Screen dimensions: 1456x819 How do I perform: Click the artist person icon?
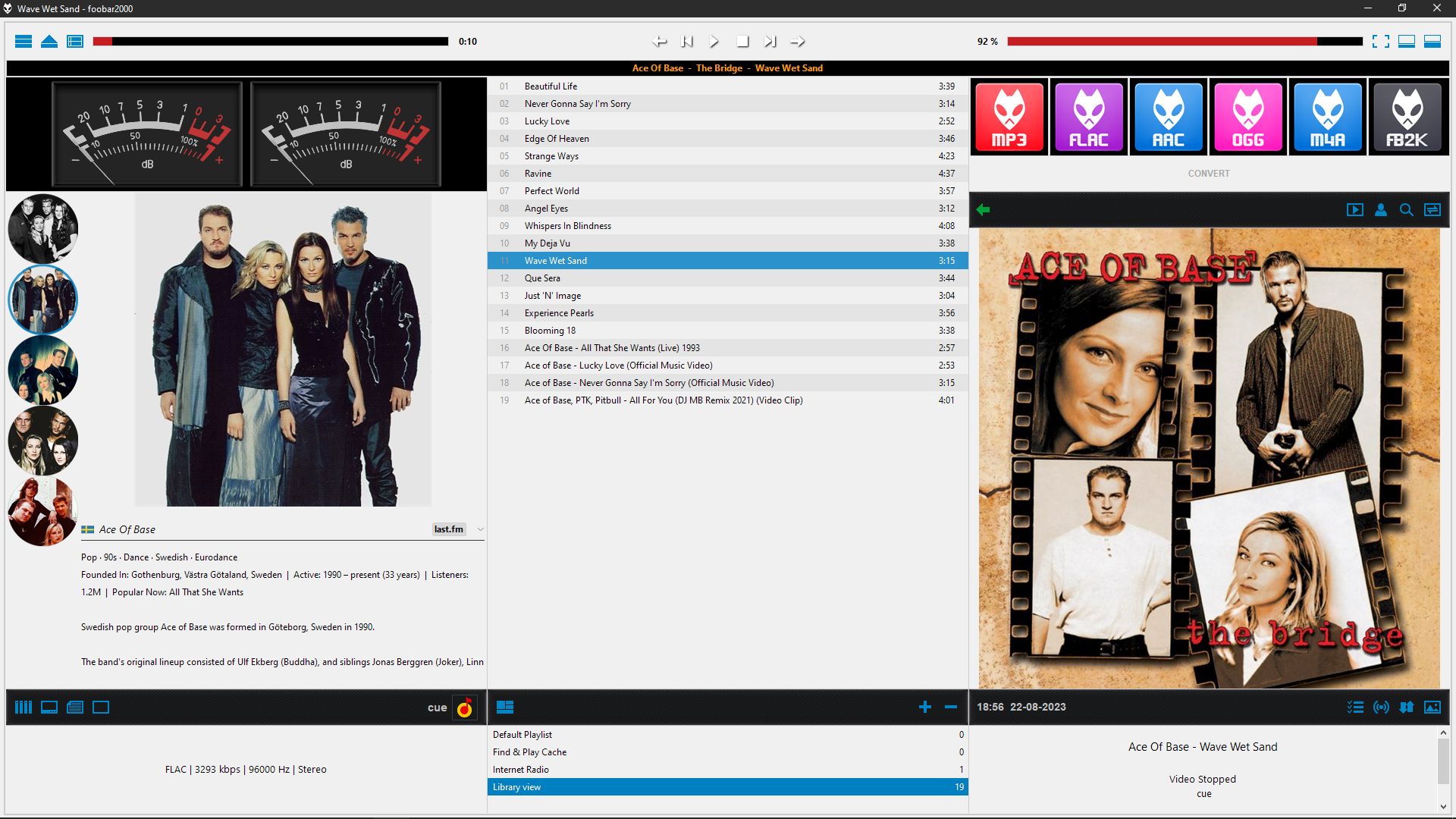pyautogui.click(x=1380, y=210)
